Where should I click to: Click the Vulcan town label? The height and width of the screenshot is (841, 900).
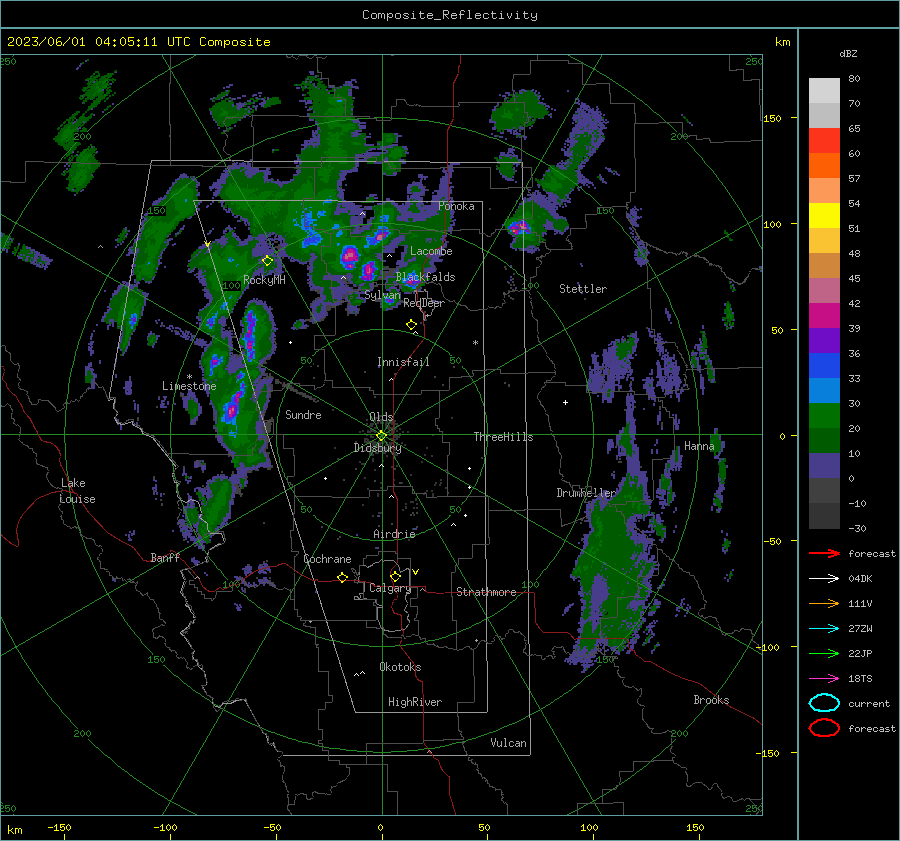pos(508,743)
